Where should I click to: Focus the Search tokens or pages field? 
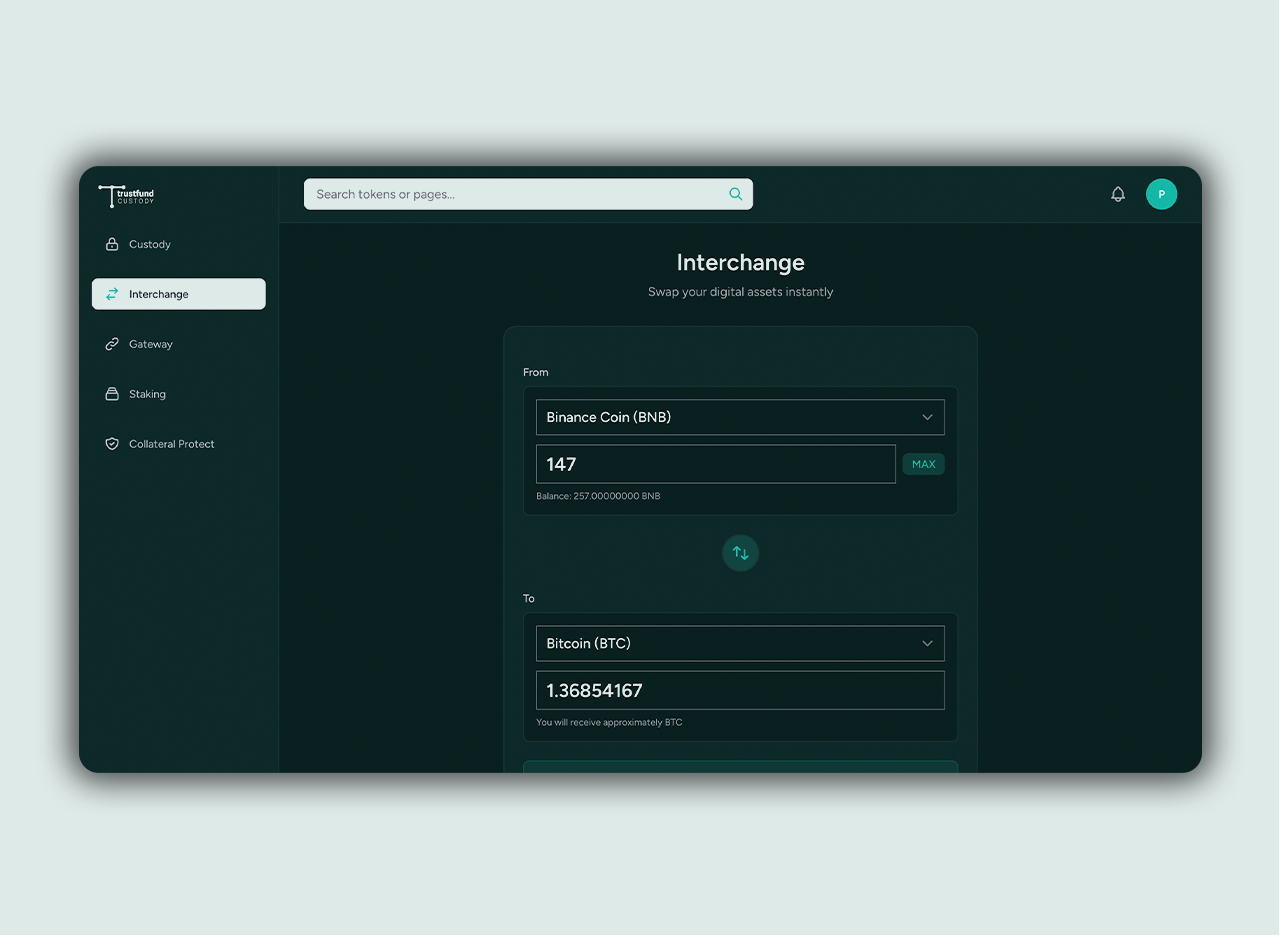pyautogui.click(x=515, y=194)
